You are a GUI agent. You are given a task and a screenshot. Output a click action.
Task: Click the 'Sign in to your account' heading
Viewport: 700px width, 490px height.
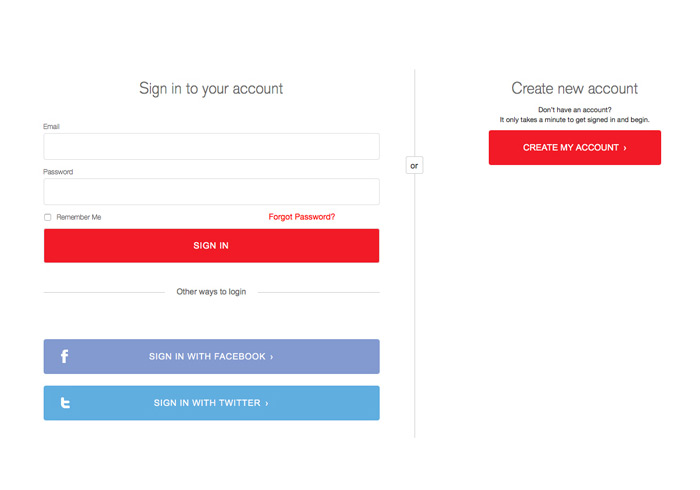(x=211, y=89)
